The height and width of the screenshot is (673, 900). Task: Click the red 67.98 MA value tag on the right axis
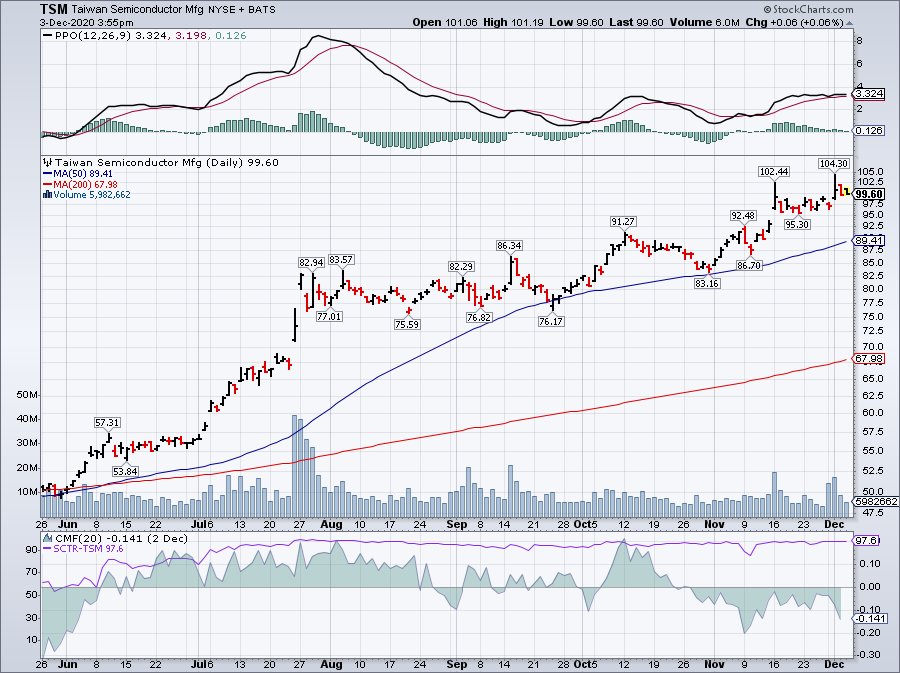[x=869, y=359]
